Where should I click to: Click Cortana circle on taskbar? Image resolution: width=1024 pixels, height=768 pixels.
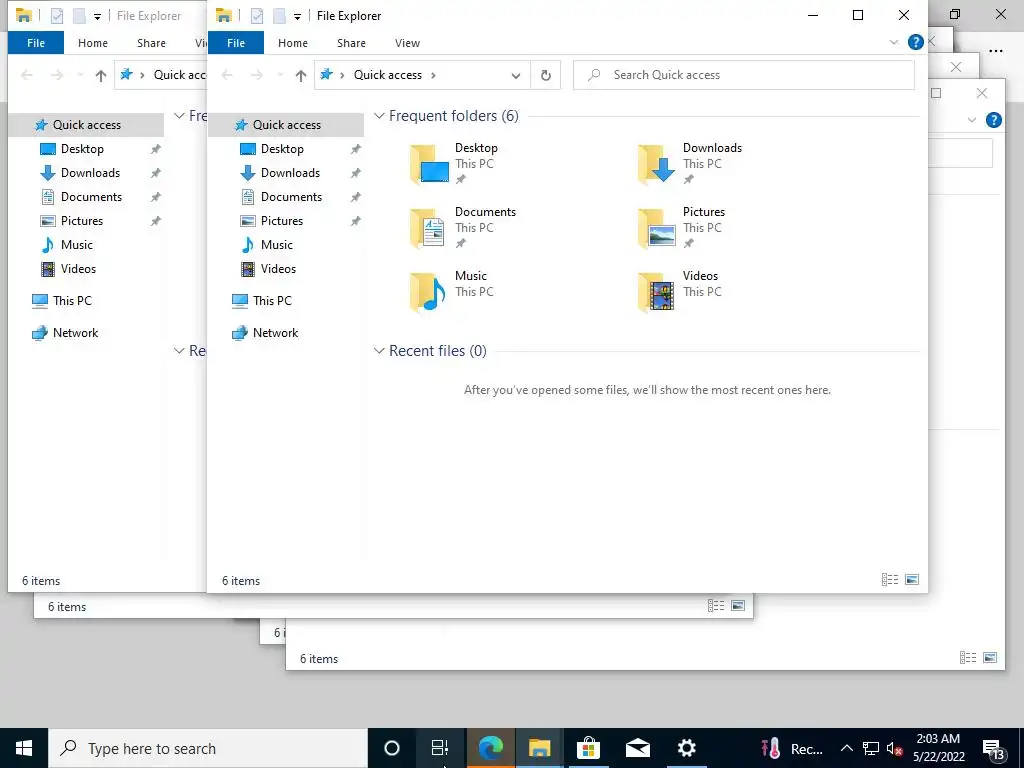(392, 748)
